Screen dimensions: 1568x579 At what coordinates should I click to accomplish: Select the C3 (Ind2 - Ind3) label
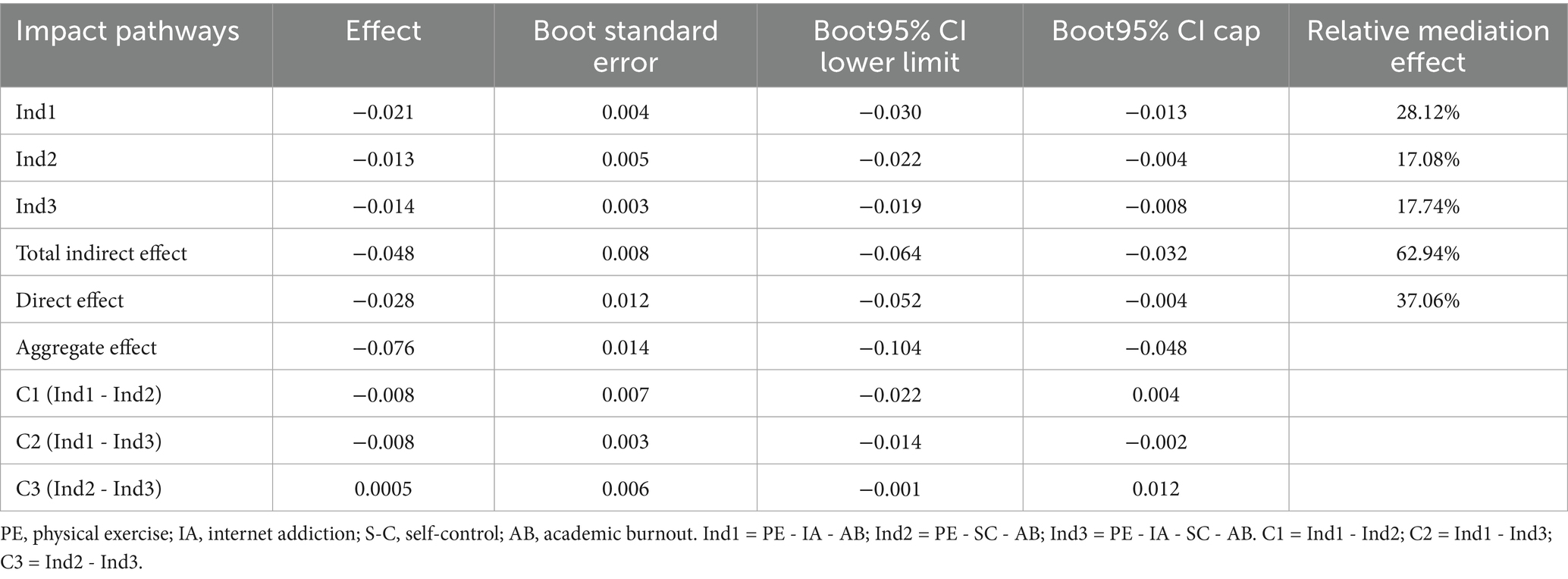tap(89, 489)
